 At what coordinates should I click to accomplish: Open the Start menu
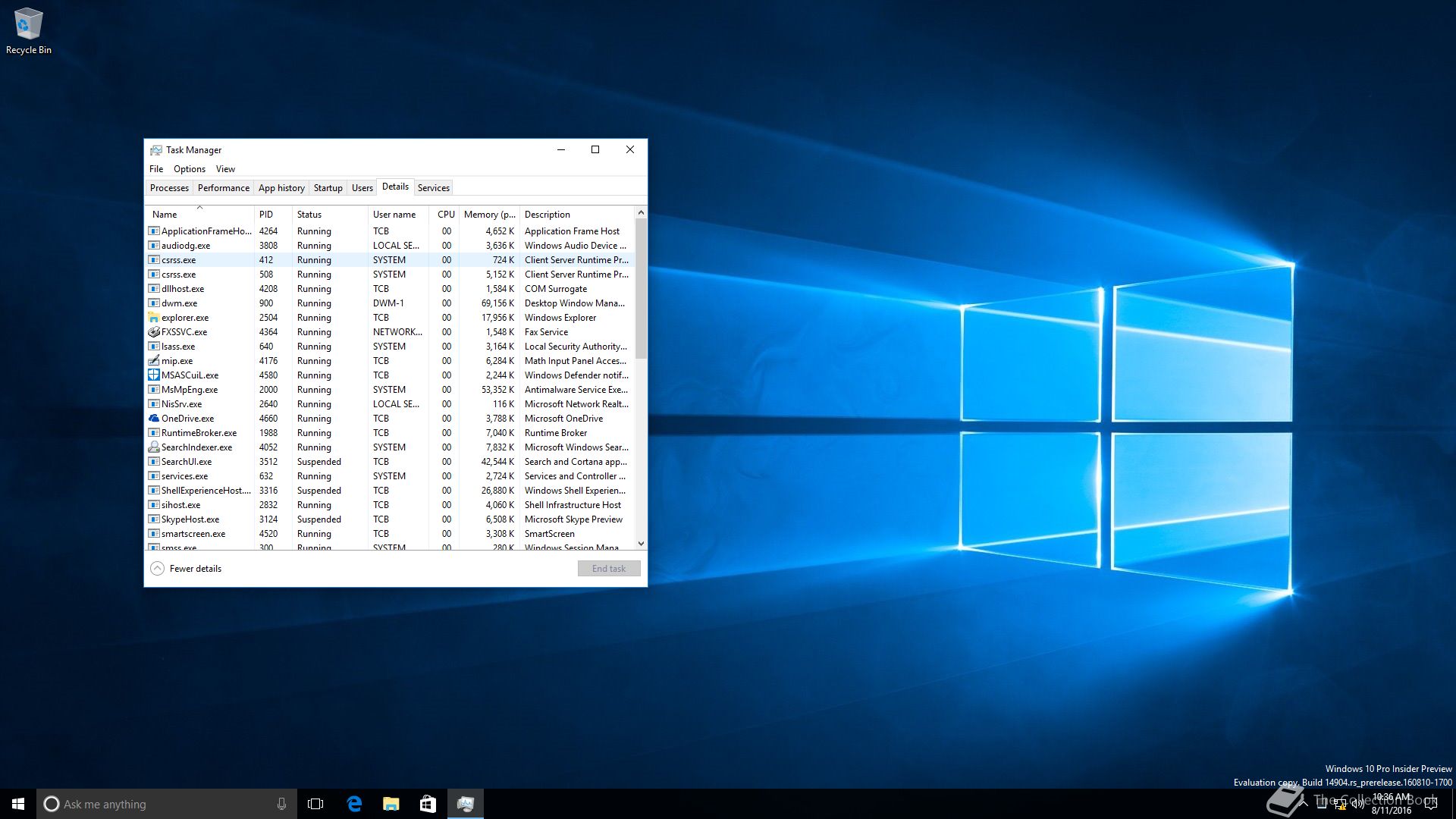coord(18,804)
